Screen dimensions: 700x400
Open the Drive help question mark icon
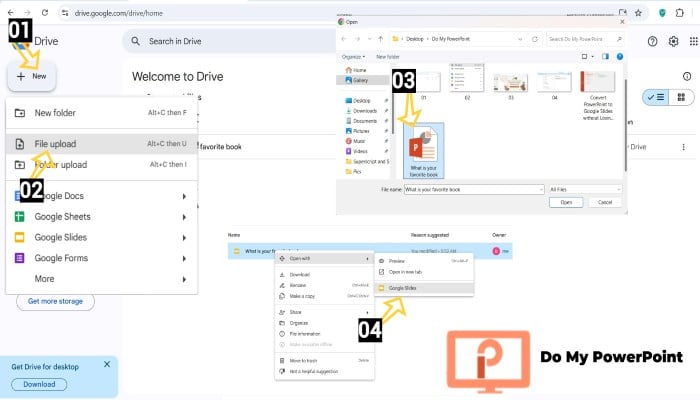[x=652, y=41]
